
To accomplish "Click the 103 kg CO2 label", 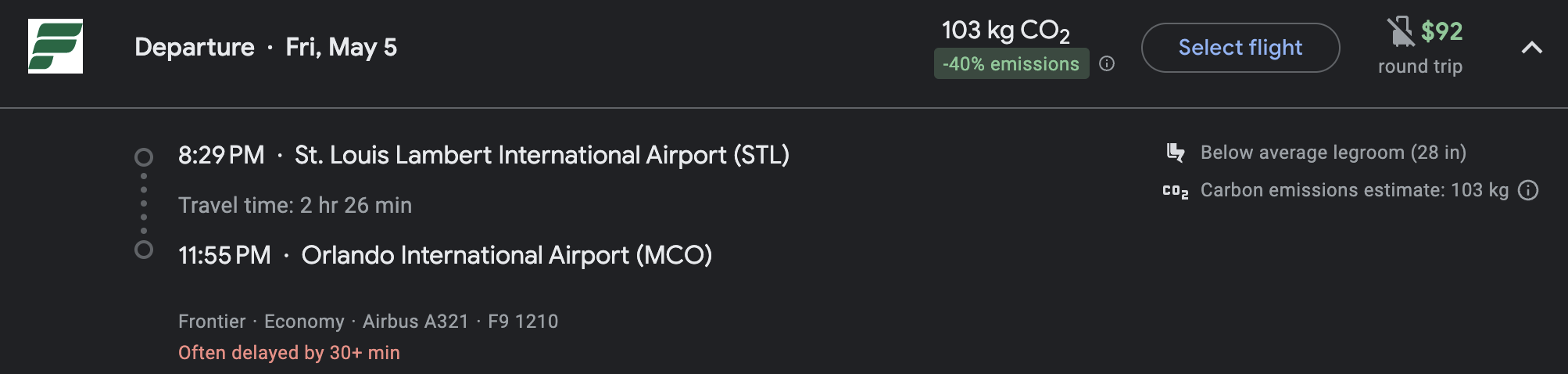I will [1005, 31].
